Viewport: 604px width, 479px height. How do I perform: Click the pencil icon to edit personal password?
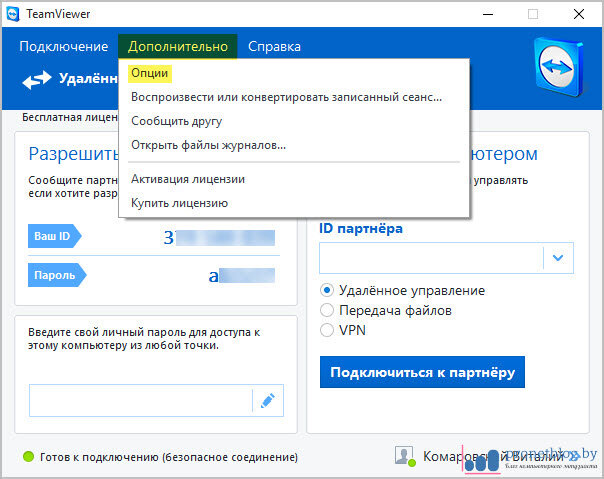point(268,400)
